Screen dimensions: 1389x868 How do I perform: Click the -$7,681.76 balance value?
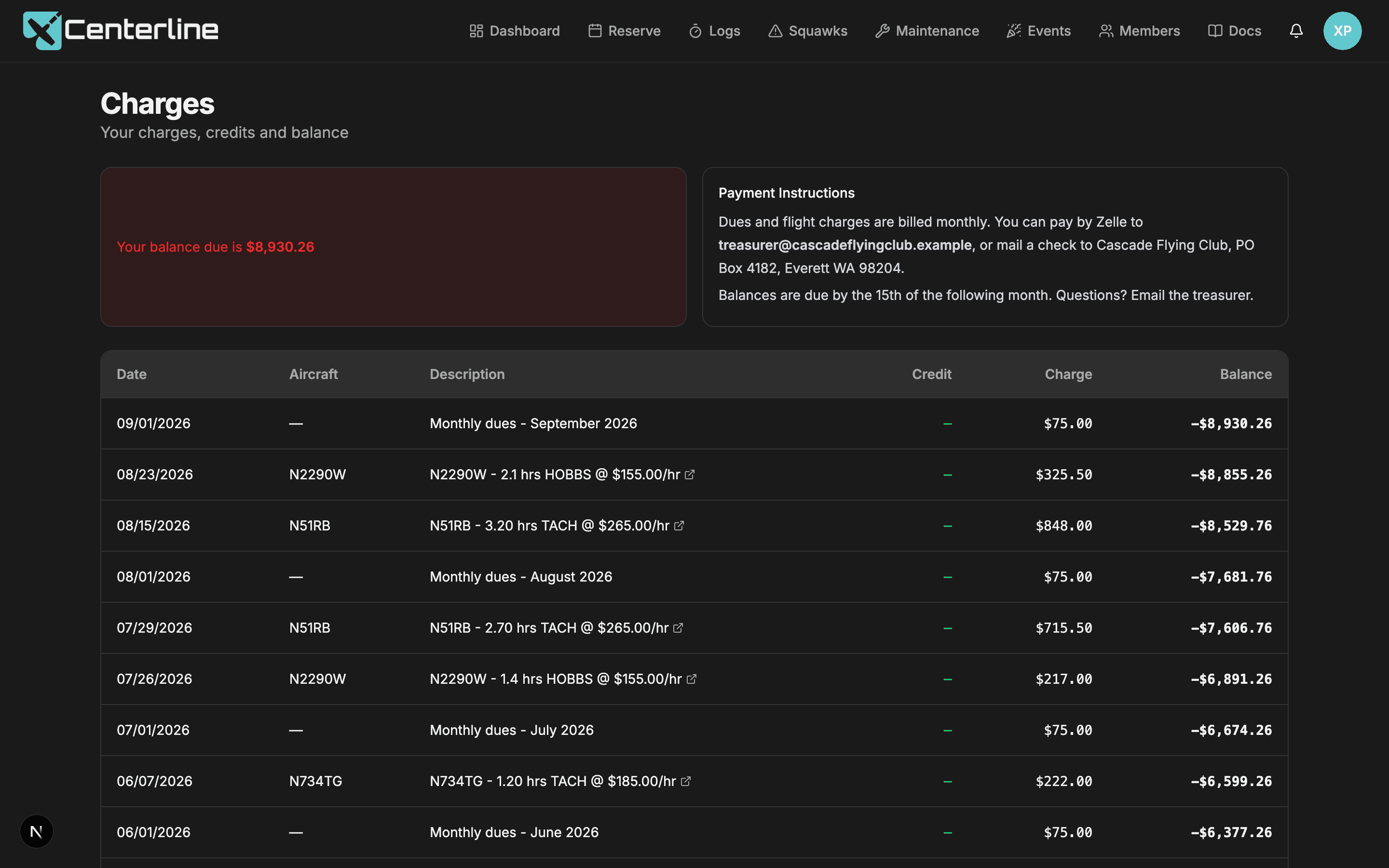(x=1231, y=577)
